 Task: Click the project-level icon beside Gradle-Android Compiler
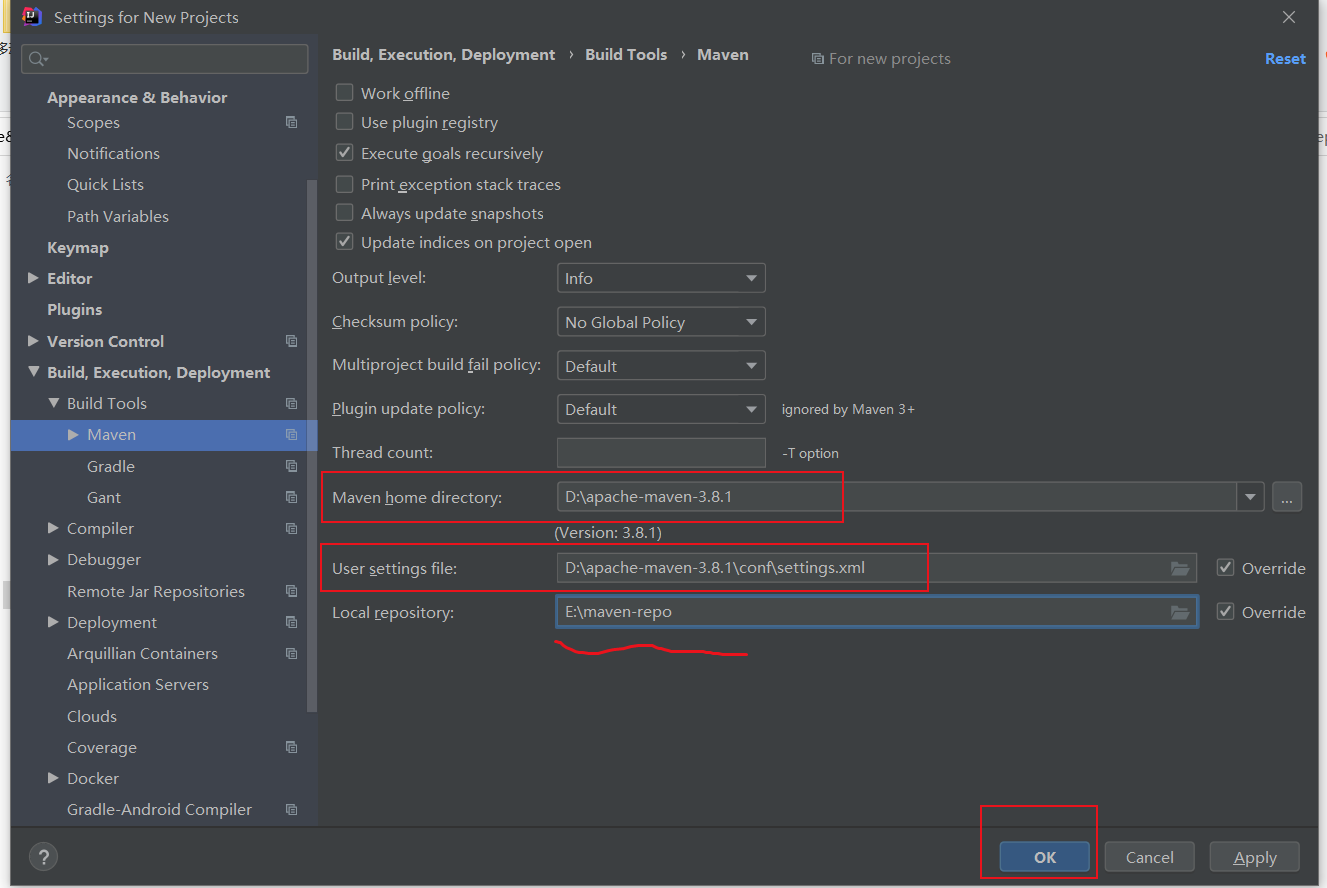(x=291, y=809)
